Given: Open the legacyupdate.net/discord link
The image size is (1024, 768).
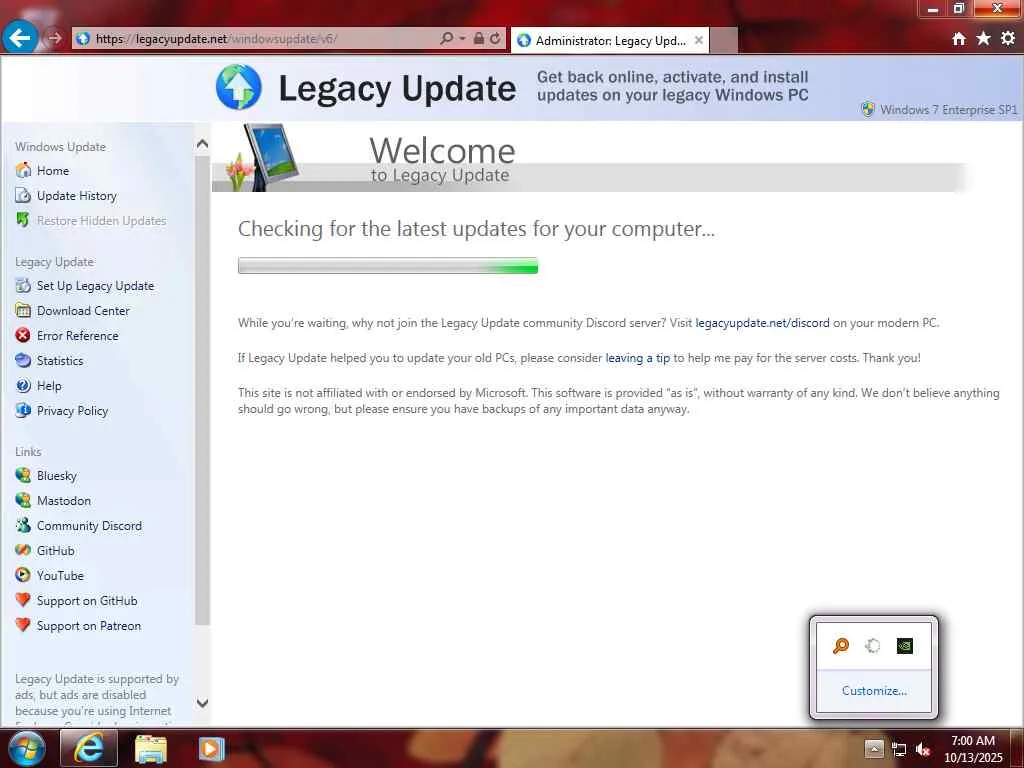Looking at the screenshot, I should pyautogui.click(x=762, y=323).
